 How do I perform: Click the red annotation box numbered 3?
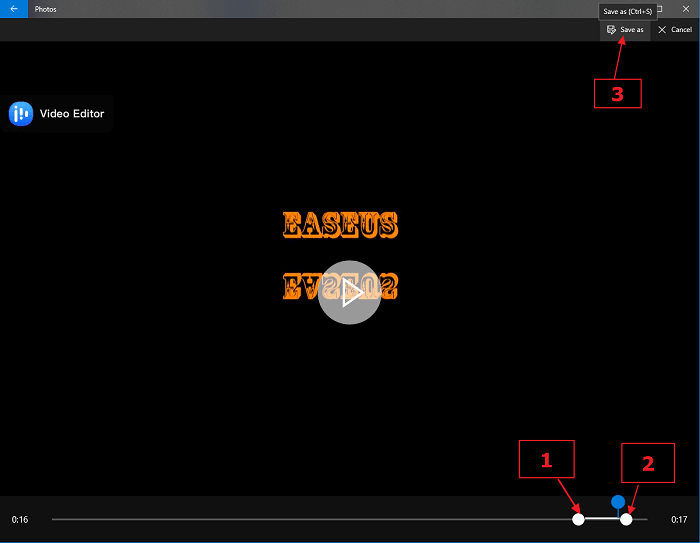coord(617,94)
